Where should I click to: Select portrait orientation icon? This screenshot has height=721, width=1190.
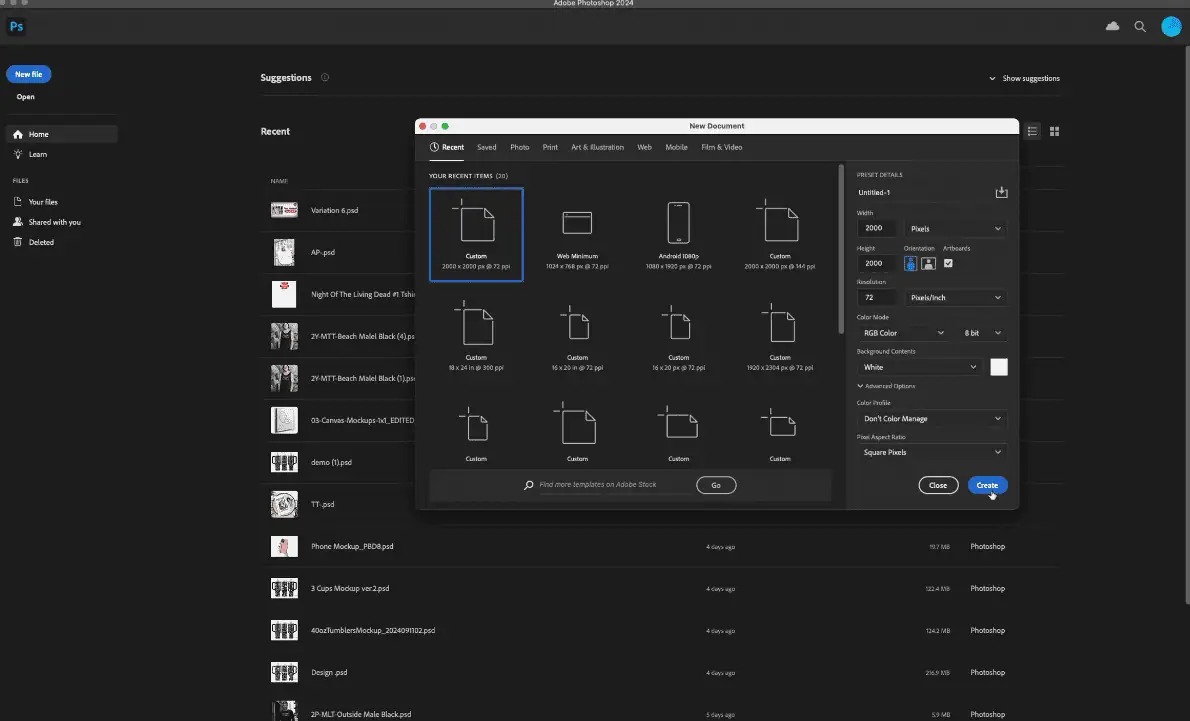point(911,263)
